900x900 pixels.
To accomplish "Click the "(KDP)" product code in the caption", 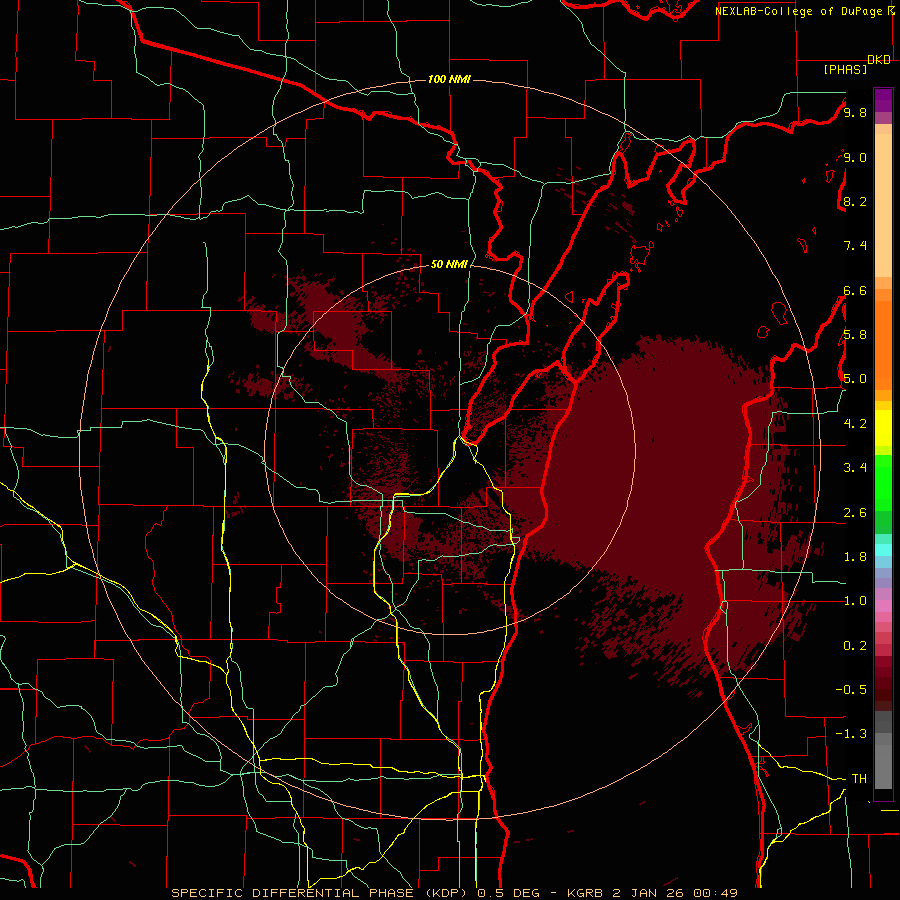I will tap(446, 893).
